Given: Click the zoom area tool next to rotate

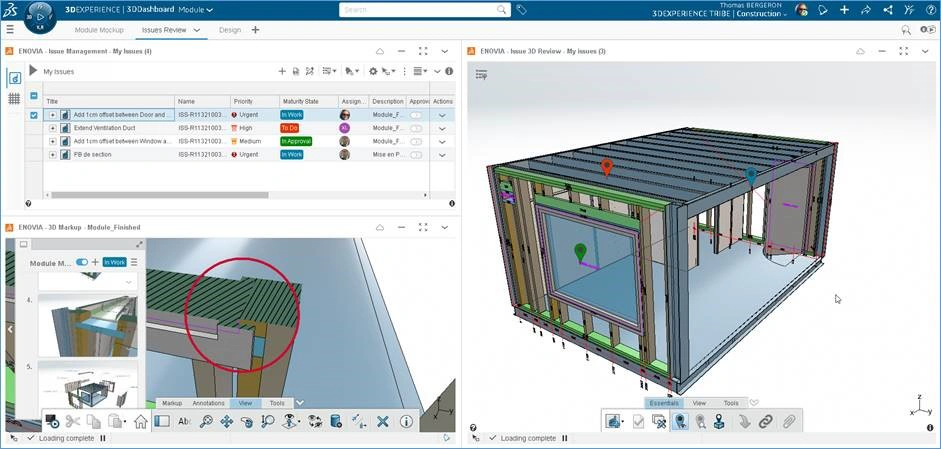Looking at the screenshot, I should (268, 421).
